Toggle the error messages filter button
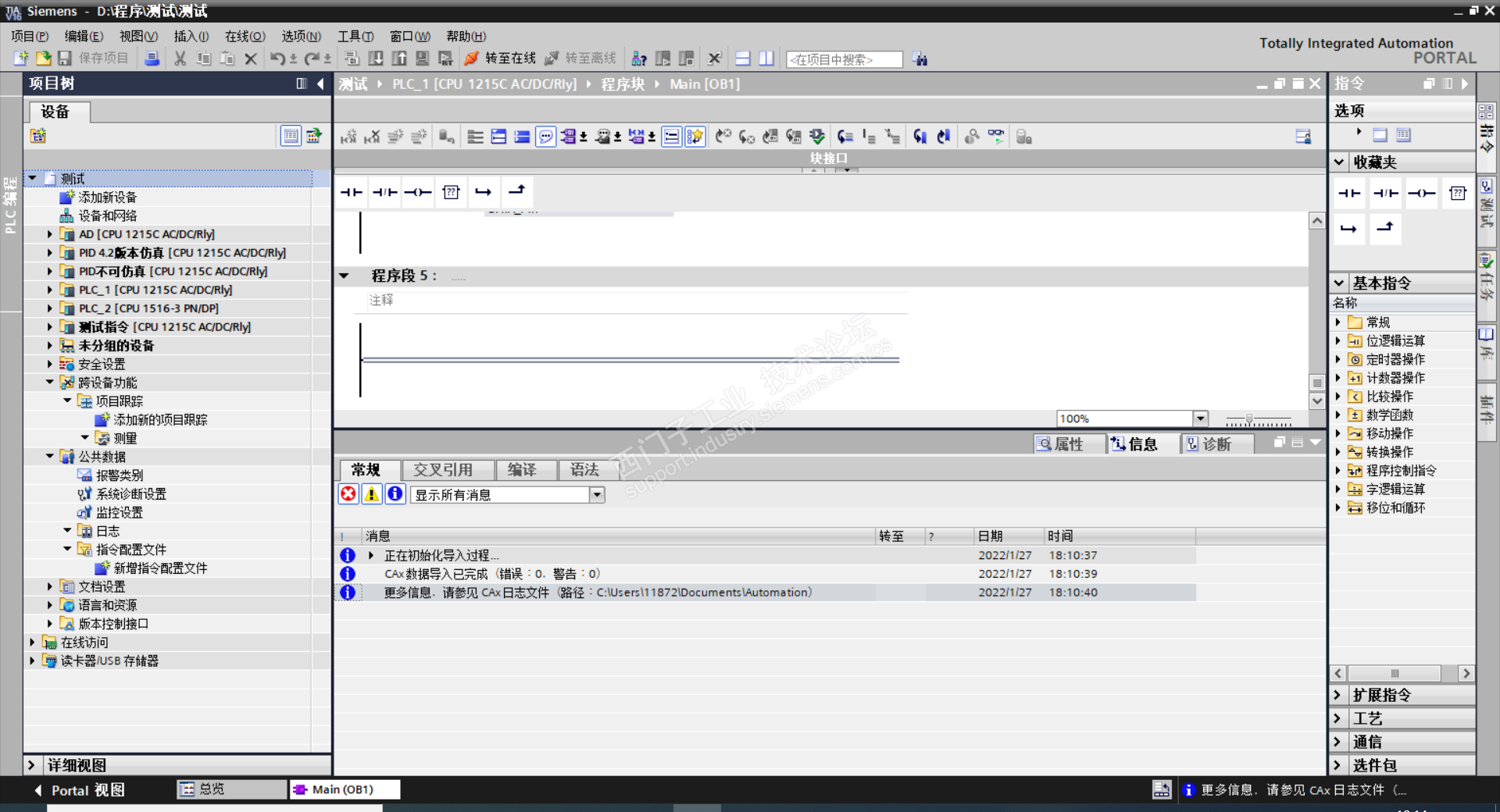1500x812 pixels. pyautogui.click(x=348, y=493)
